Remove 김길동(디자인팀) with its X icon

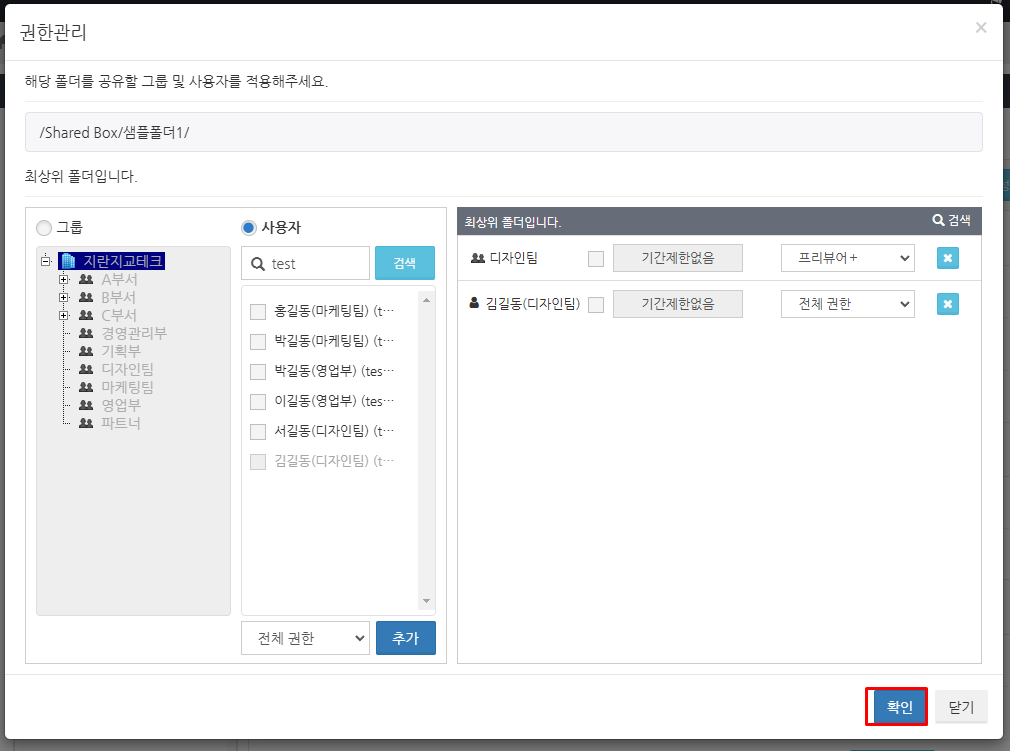click(947, 304)
